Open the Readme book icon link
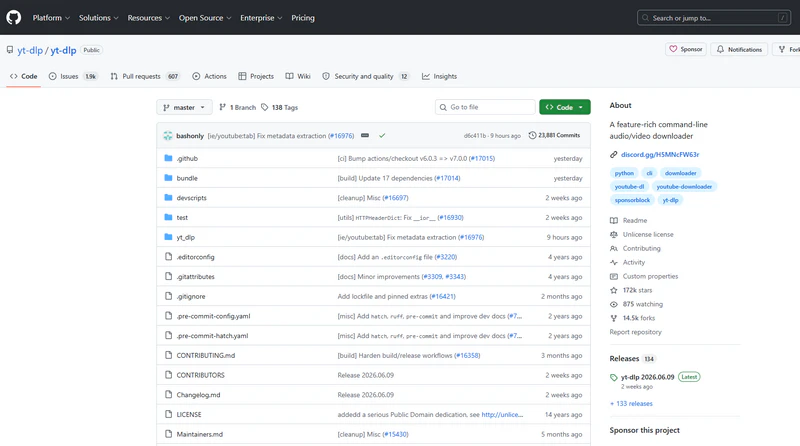The height and width of the screenshot is (446, 800). pyautogui.click(x=614, y=220)
